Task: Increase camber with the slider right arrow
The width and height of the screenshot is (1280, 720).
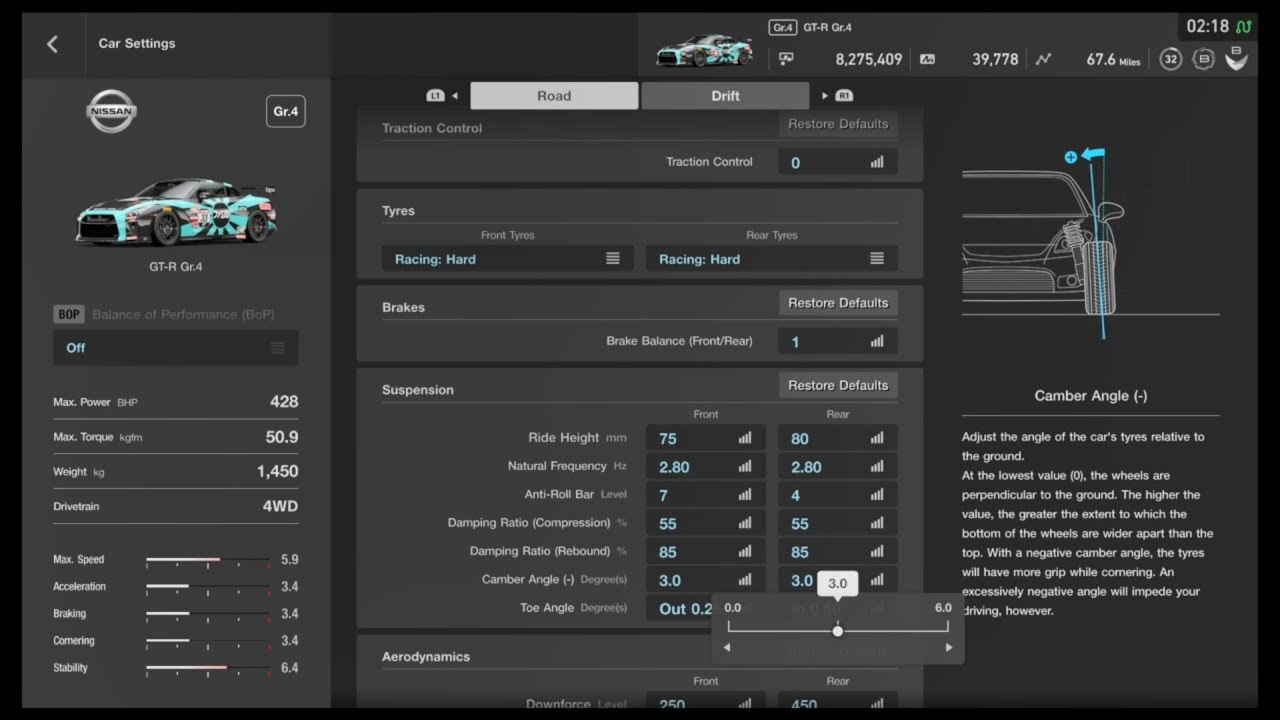Action: pos(949,648)
